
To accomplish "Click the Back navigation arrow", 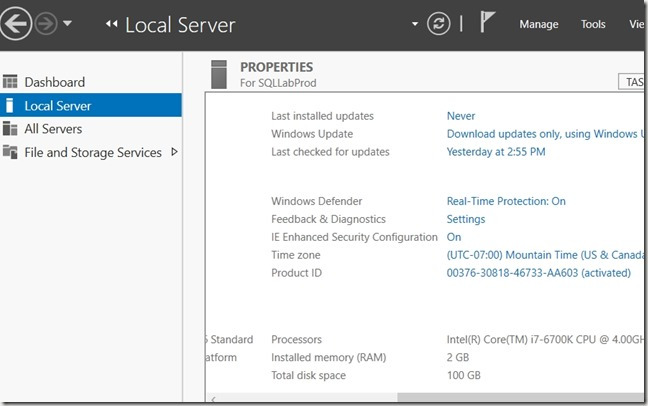I will coord(13,25).
